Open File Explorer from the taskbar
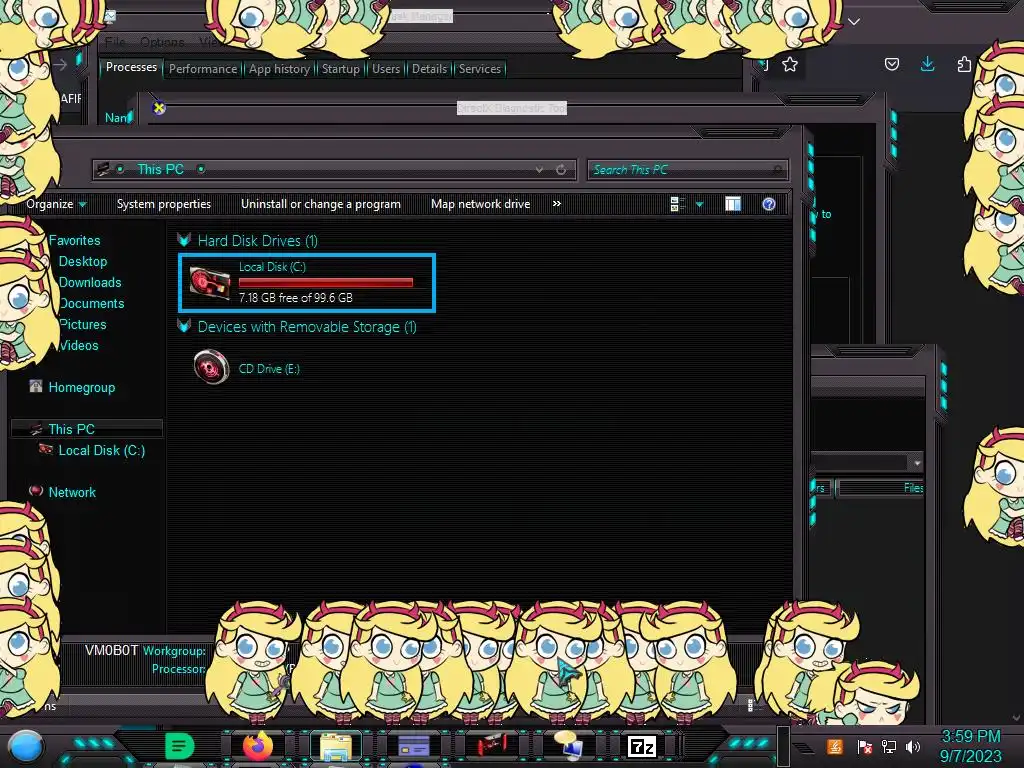This screenshot has width=1024, height=768. (x=336, y=746)
